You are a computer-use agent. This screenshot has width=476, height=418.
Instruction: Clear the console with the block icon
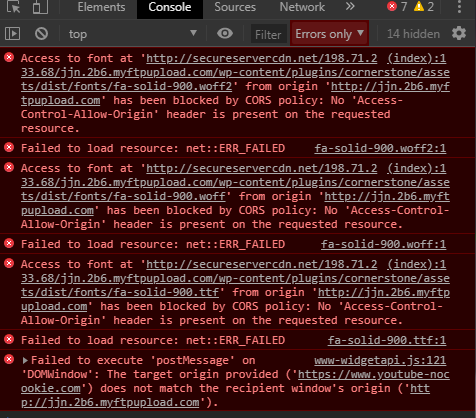(x=42, y=34)
